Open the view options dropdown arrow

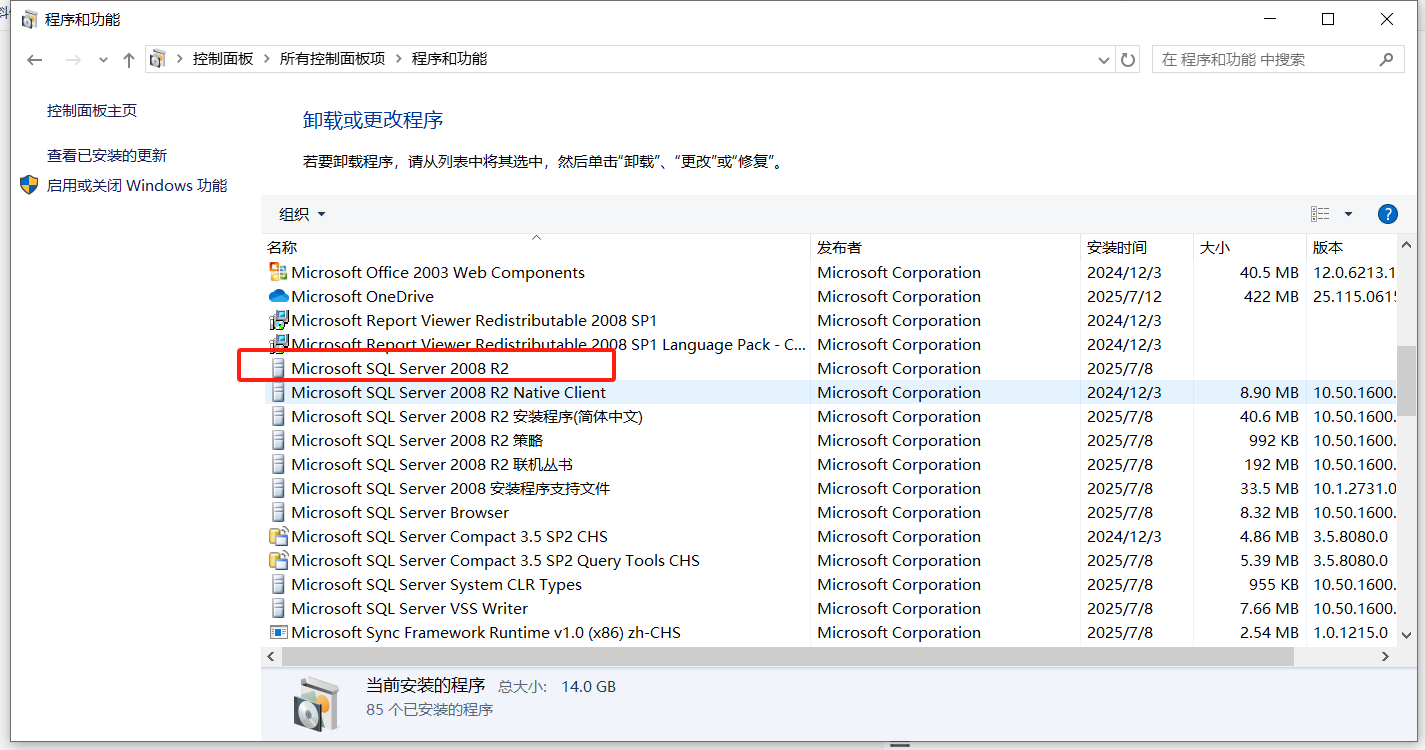click(x=1348, y=214)
